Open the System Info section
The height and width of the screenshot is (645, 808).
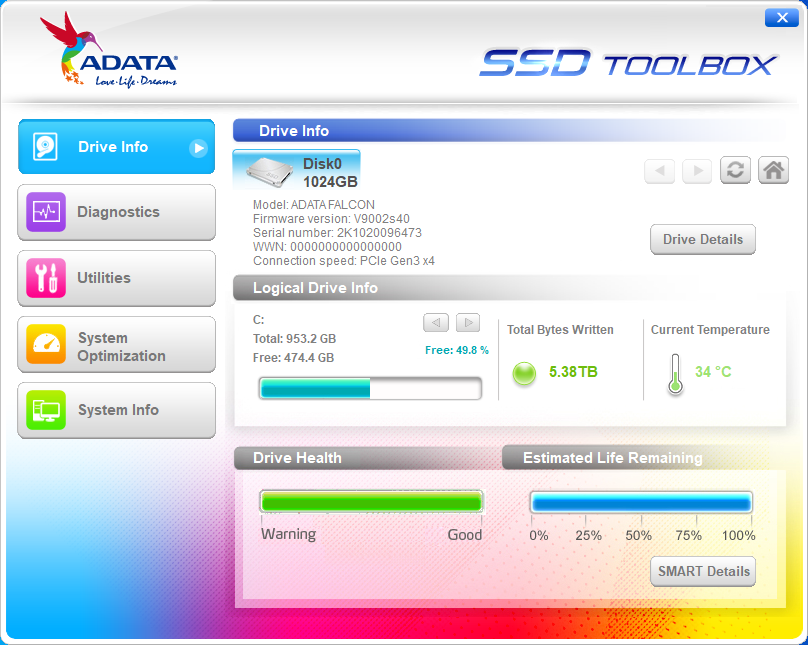click(116, 410)
